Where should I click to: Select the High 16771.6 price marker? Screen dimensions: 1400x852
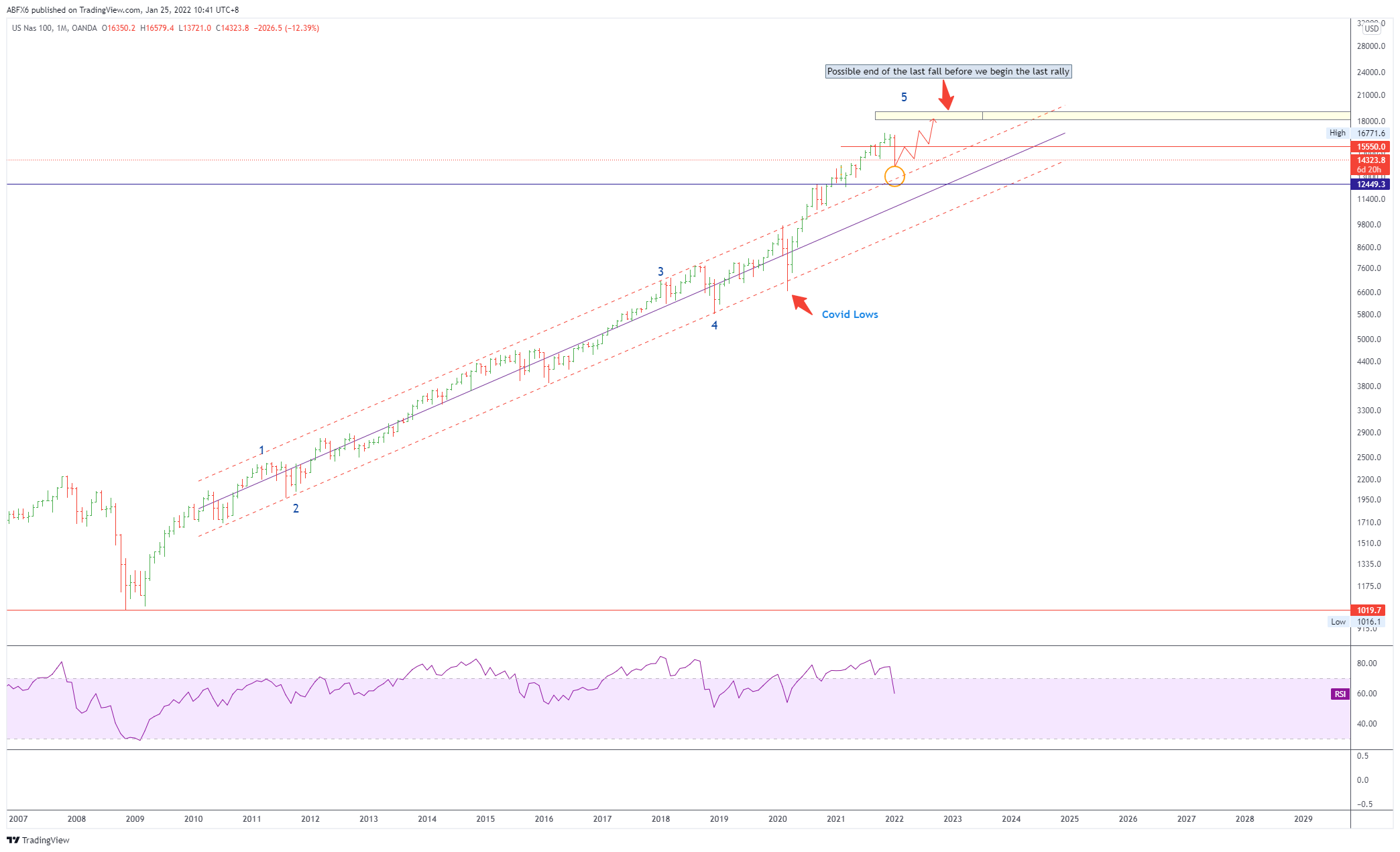pyautogui.click(x=1356, y=133)
